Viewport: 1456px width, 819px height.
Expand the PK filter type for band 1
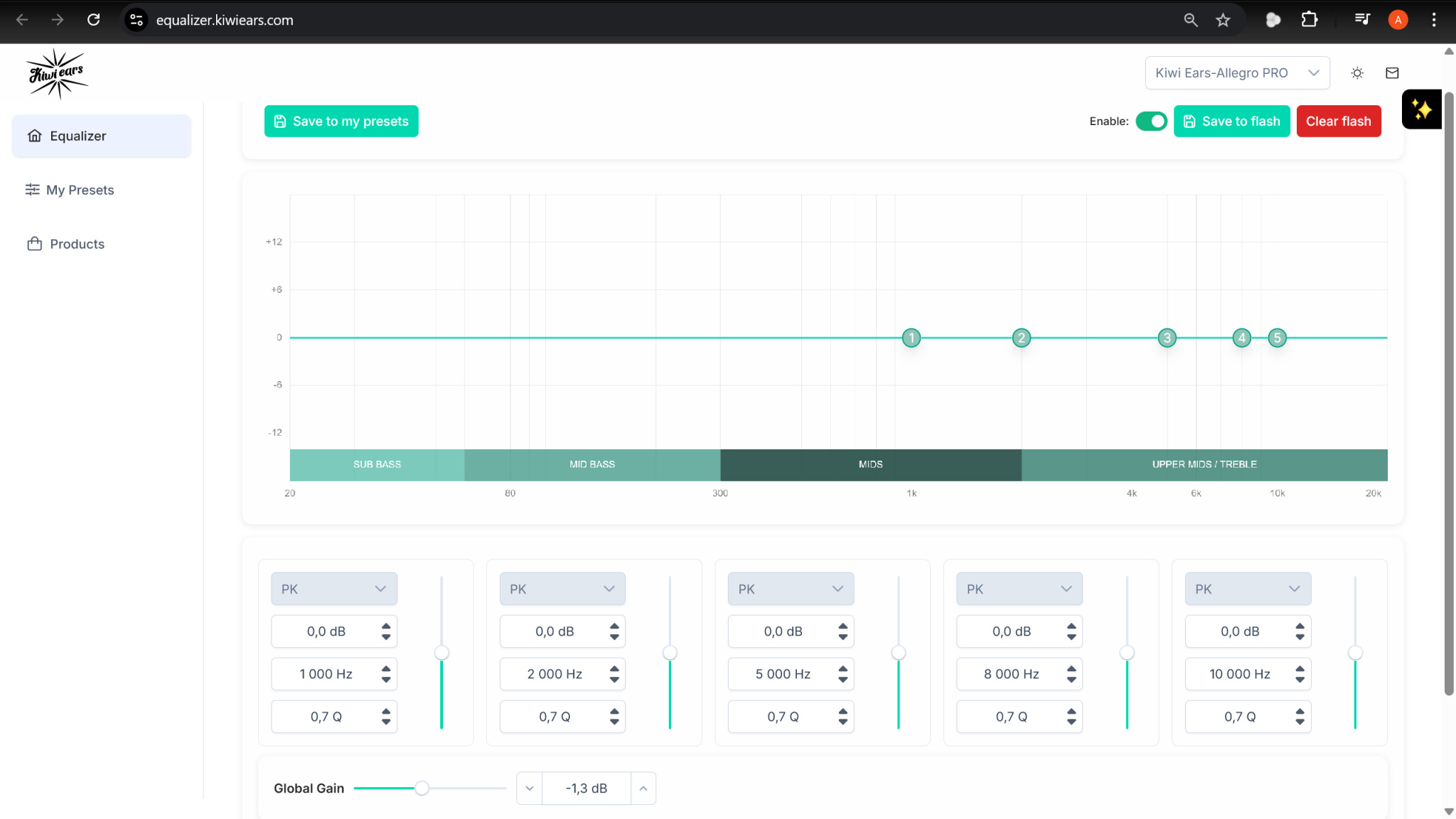coord(333,589)
